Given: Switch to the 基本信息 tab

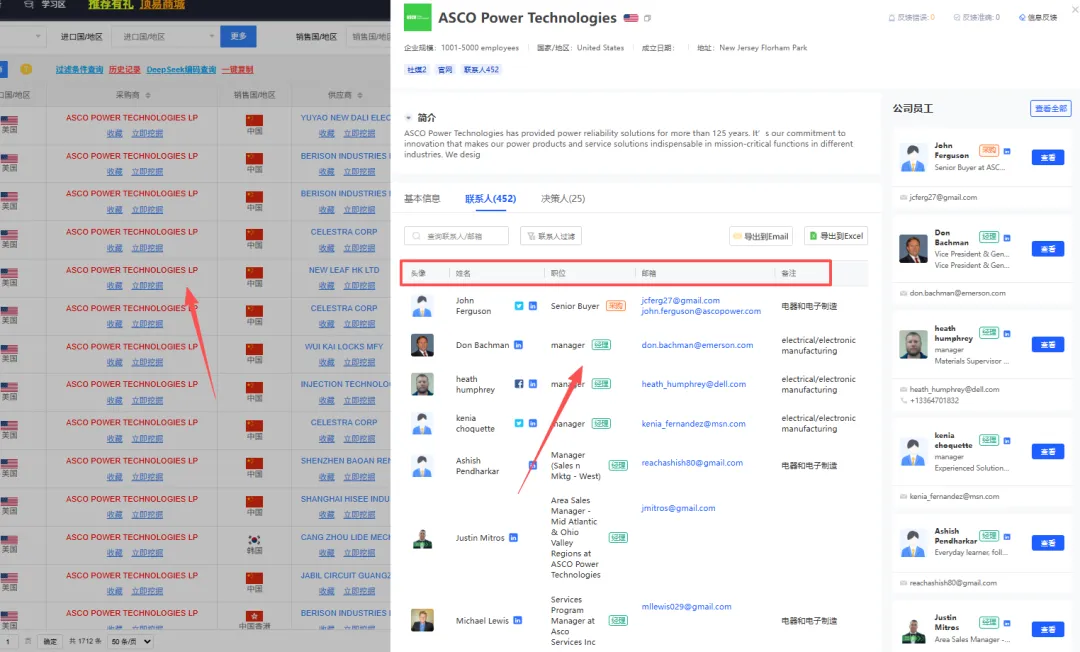Looking at the screenshot, I should 422,198.
